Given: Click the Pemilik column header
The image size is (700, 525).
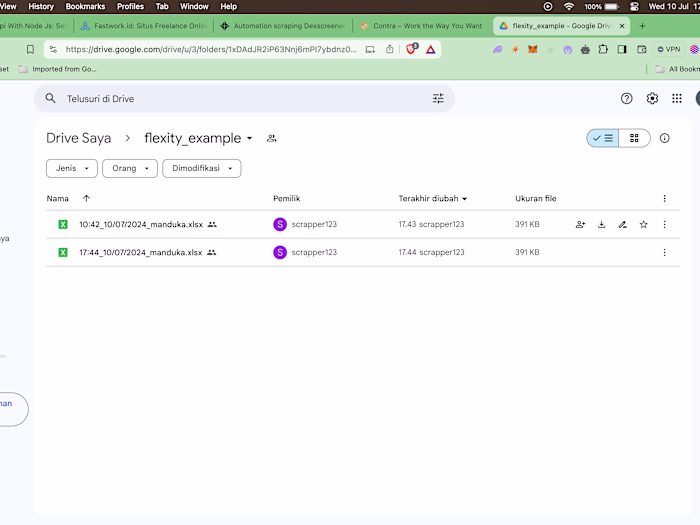Looking at the screenshot, I should pyautogui.click(x=287, y=199).
